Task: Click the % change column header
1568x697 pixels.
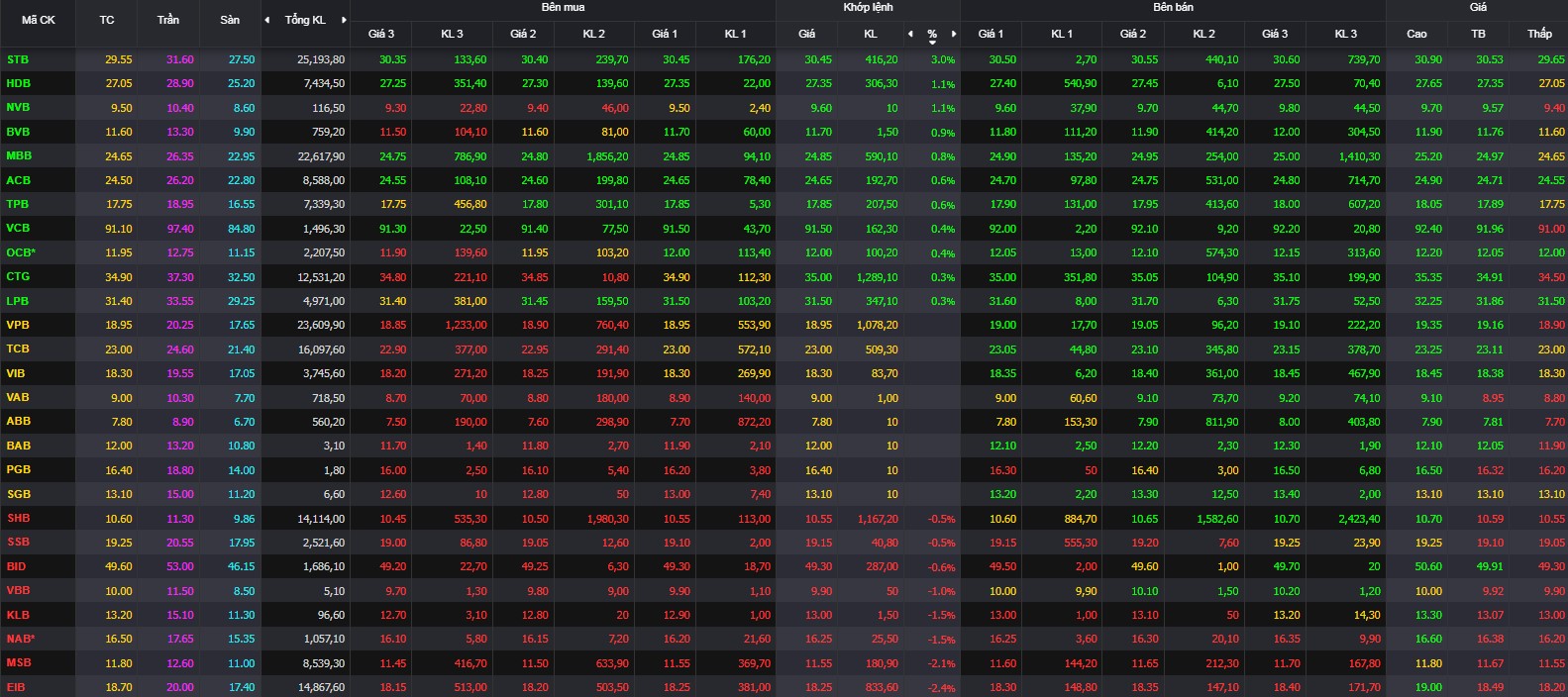Action: click(932, 34)
